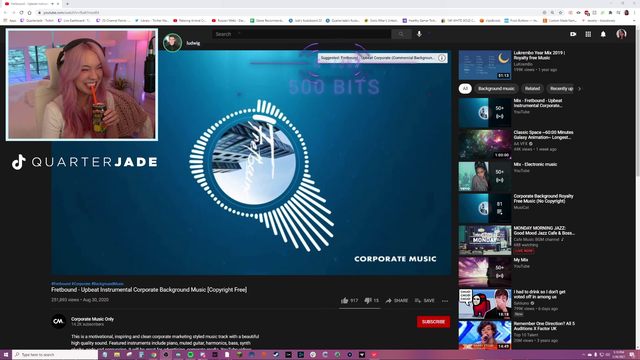Click the main video player area
The image size is (640, 360).
point(251,162)
